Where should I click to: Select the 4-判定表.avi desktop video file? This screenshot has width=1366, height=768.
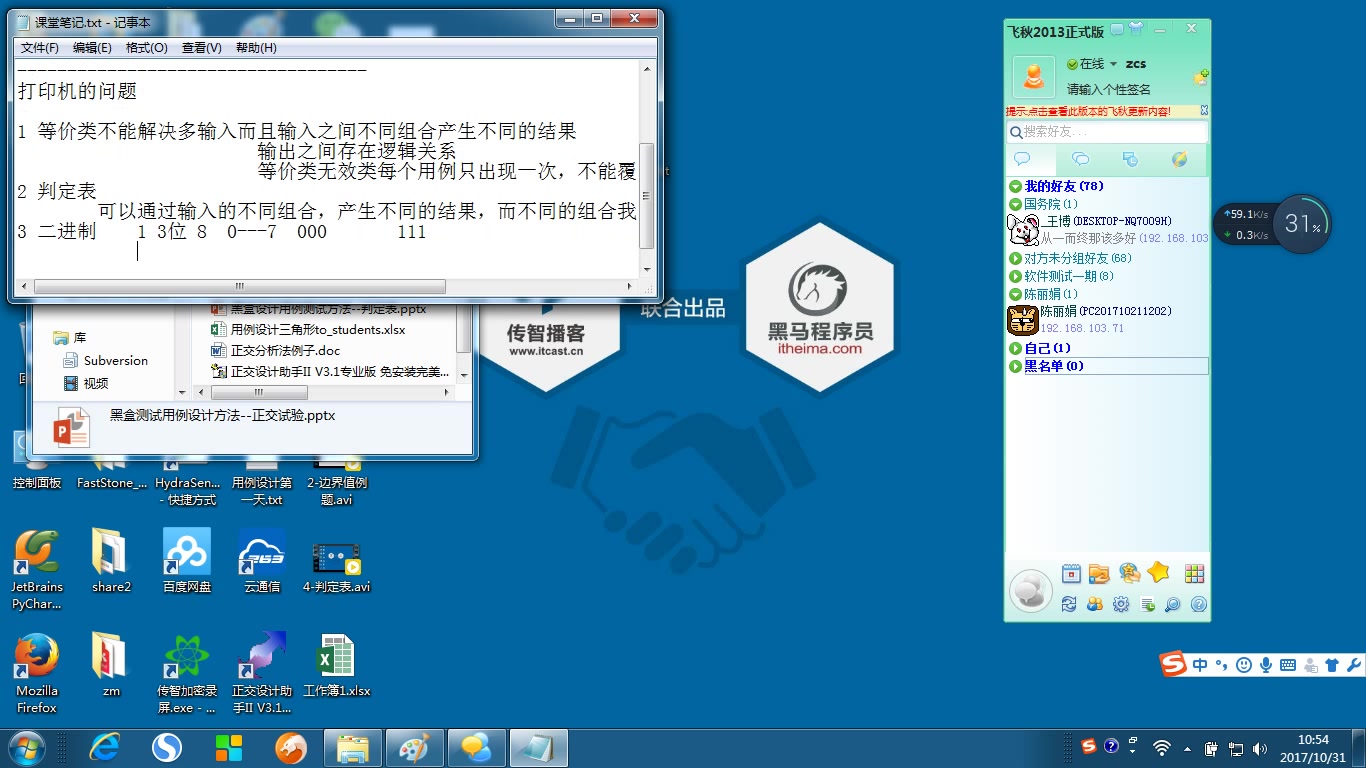coord(337,568)
